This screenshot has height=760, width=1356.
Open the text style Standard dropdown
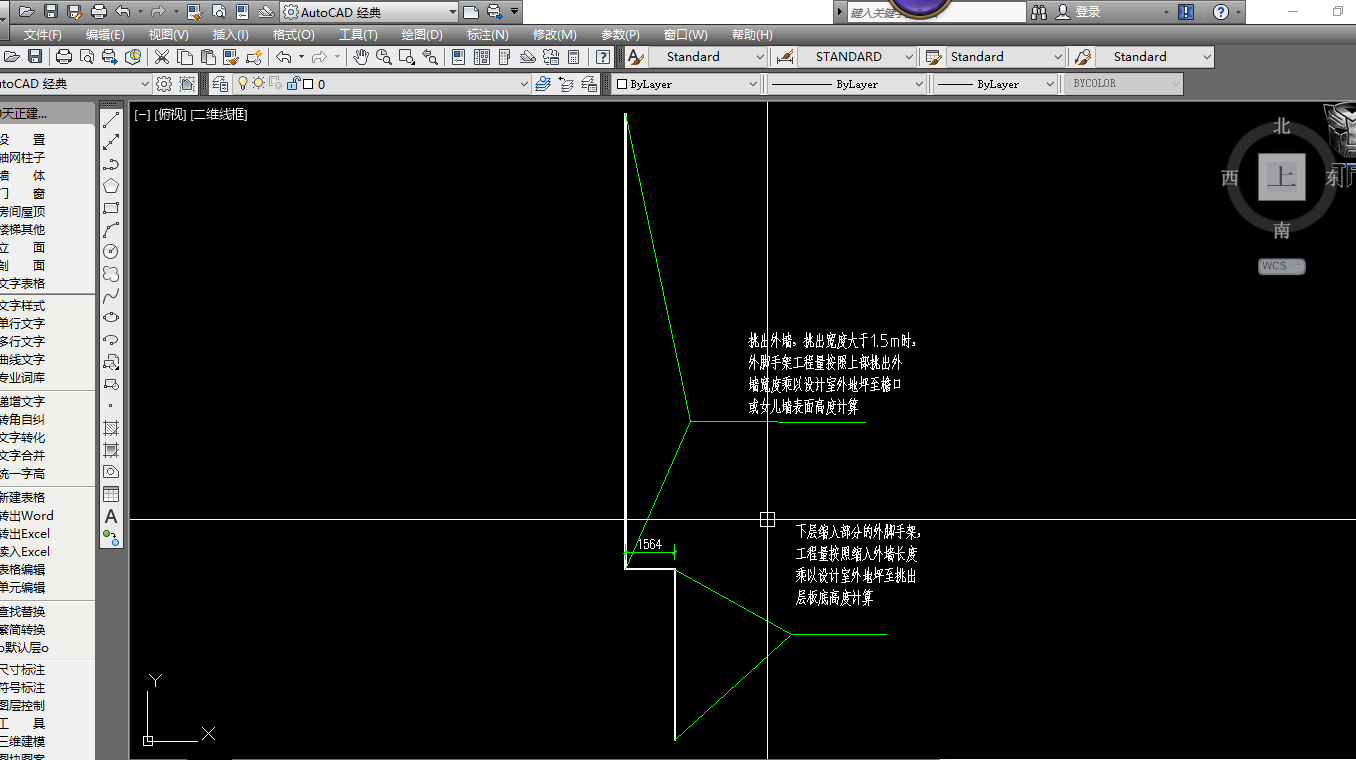tap(760, 57)
